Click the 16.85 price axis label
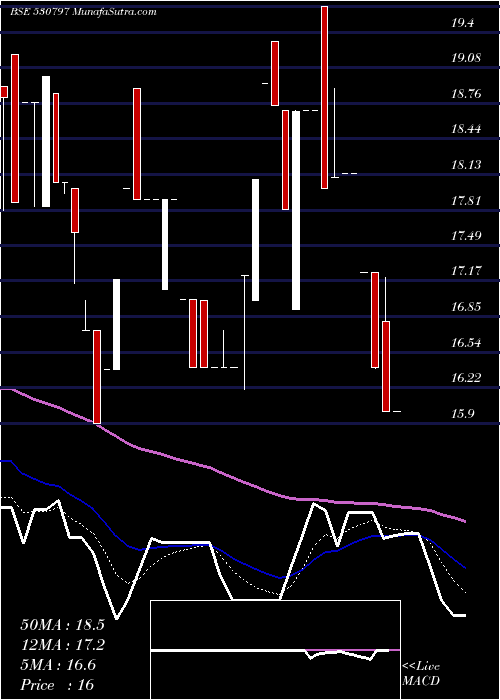Image resolution: width=500 pixels, height=700 pixels. (x=466, y=307)
